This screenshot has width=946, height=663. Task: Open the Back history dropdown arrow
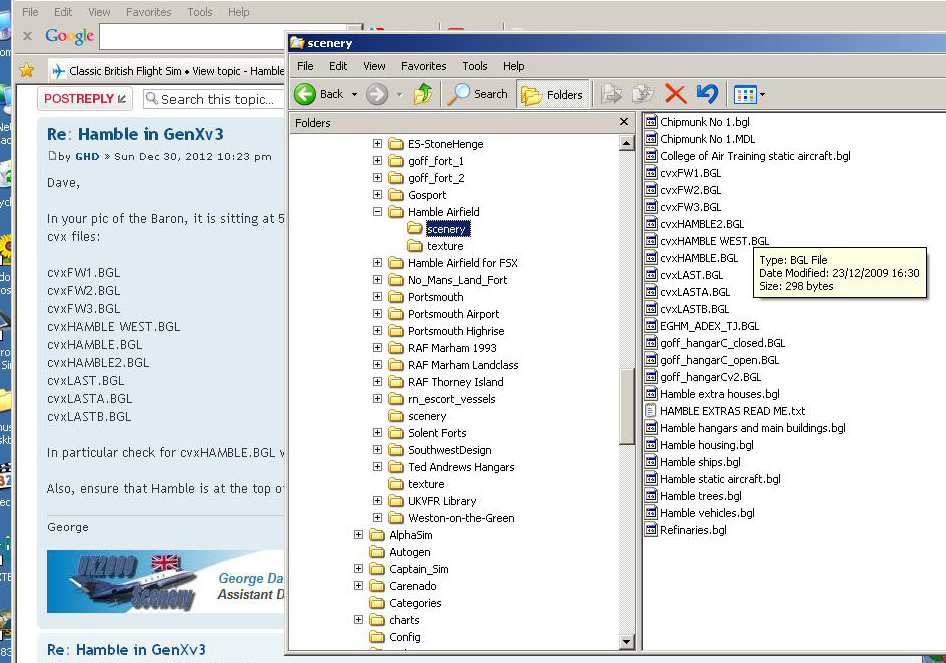[x=354, y=95]
